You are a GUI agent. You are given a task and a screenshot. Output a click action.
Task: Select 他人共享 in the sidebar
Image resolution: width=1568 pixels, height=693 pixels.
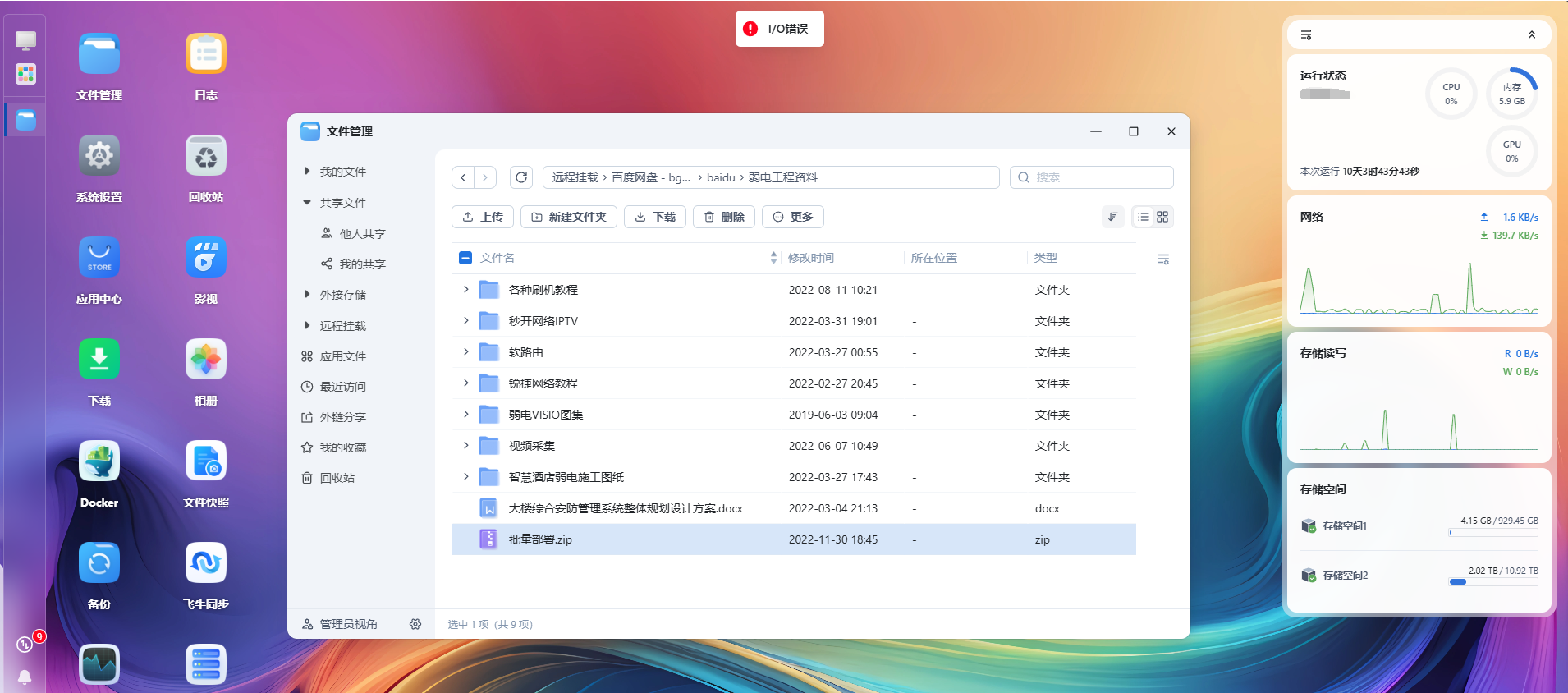[x=363, y=234]
